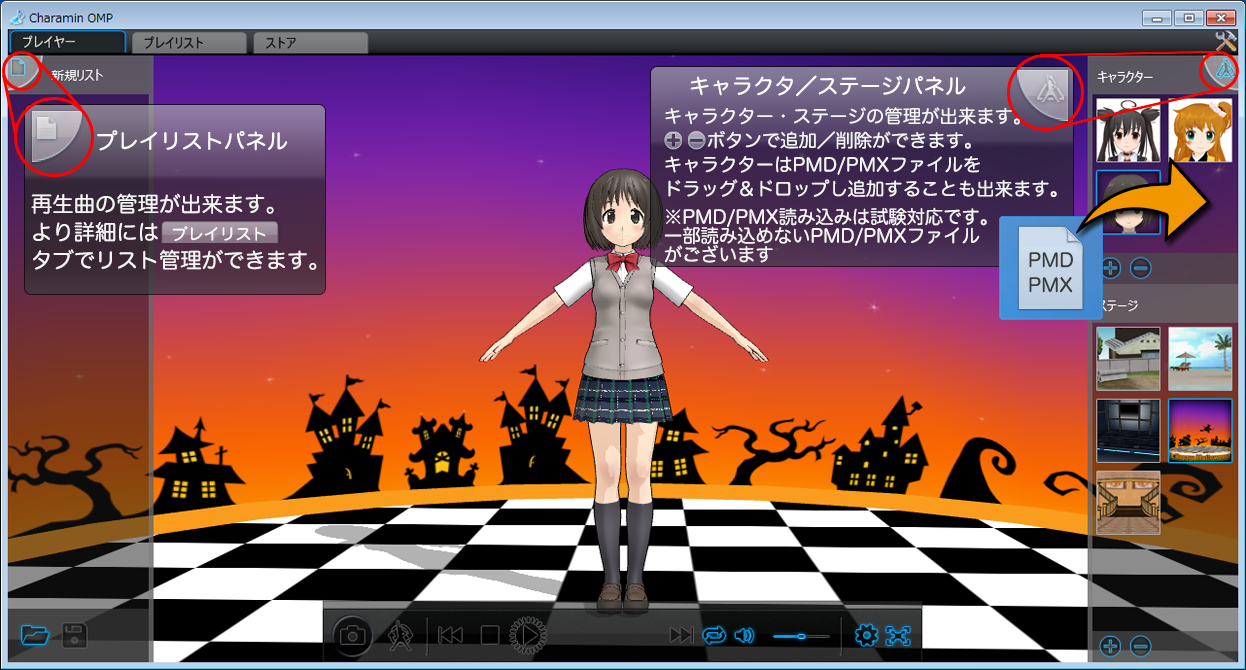Open playlist file with folder icon
The width and height of the screenshot is (1246, 670).
point(35,634)
